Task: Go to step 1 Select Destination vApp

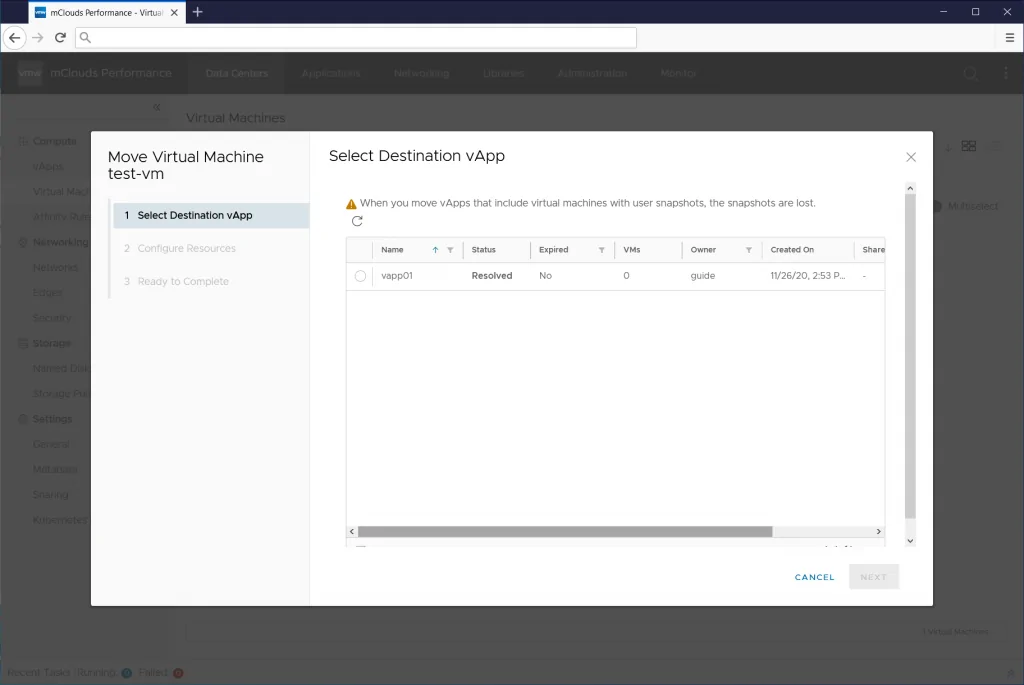Action: pyautogui.click(x=194, y=215)
